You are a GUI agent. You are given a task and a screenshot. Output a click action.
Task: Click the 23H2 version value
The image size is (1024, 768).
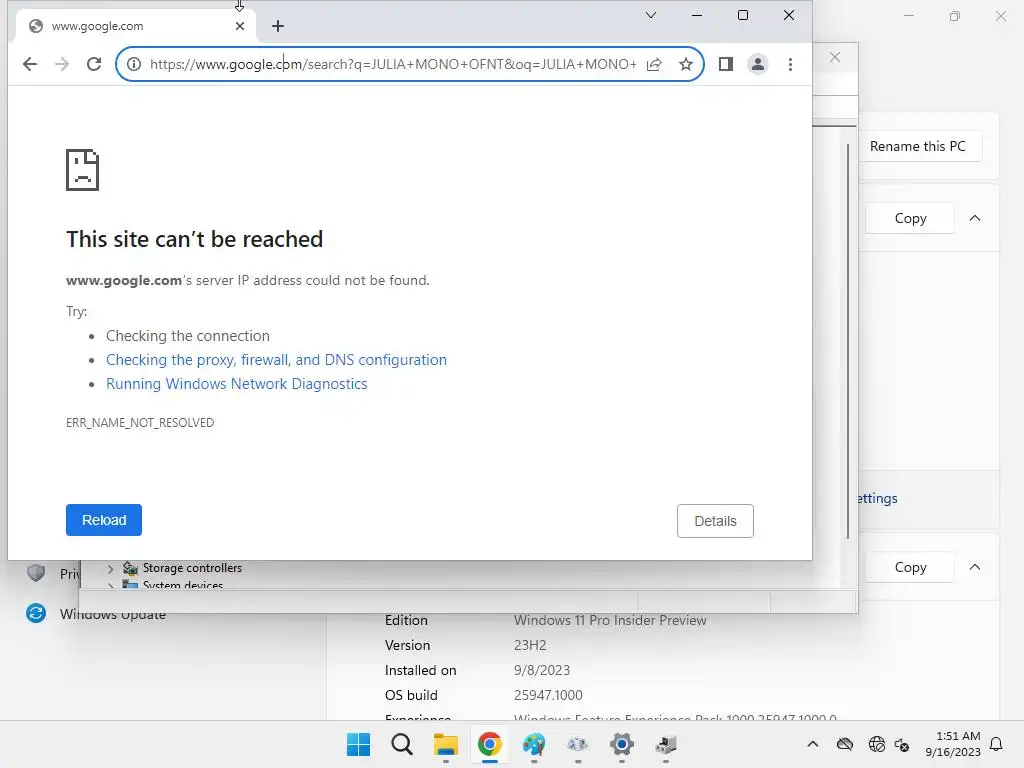(530, 645)
